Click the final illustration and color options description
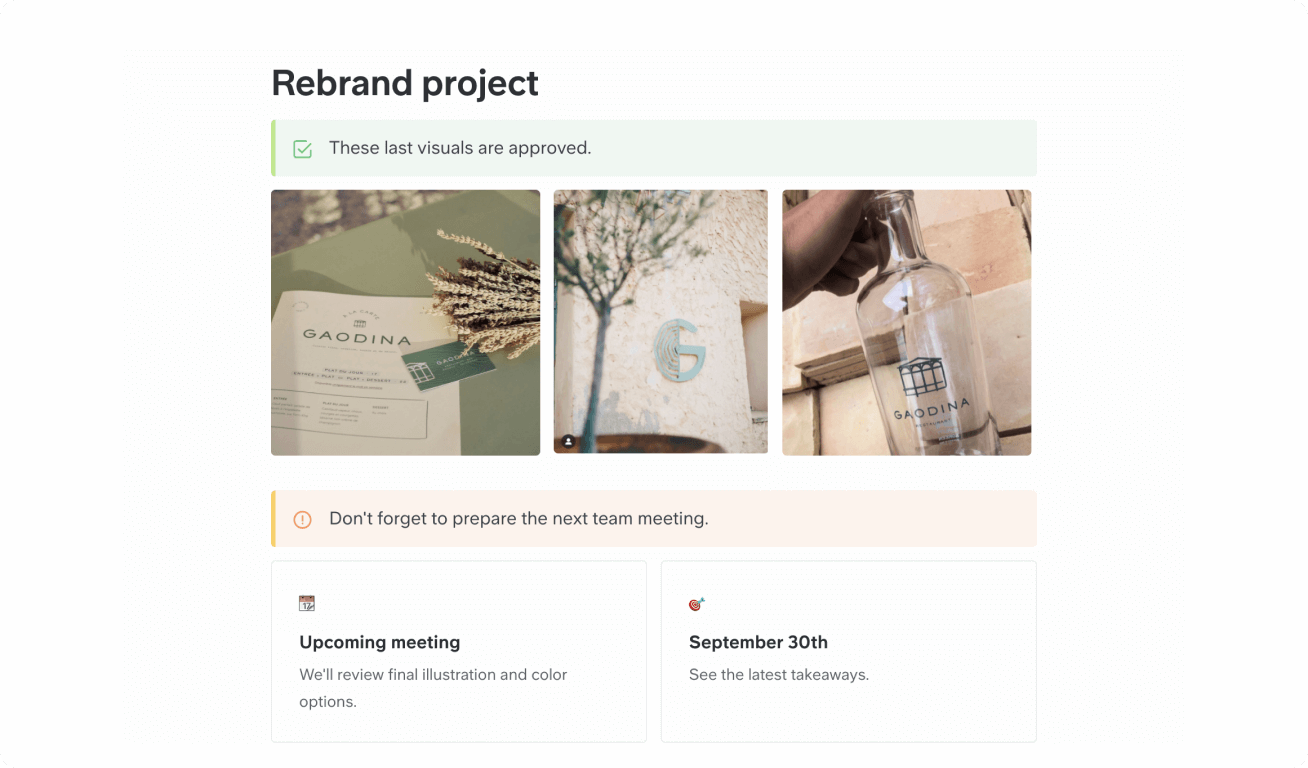This screenshot has height=768, width=1308. [x=433, y=688]
